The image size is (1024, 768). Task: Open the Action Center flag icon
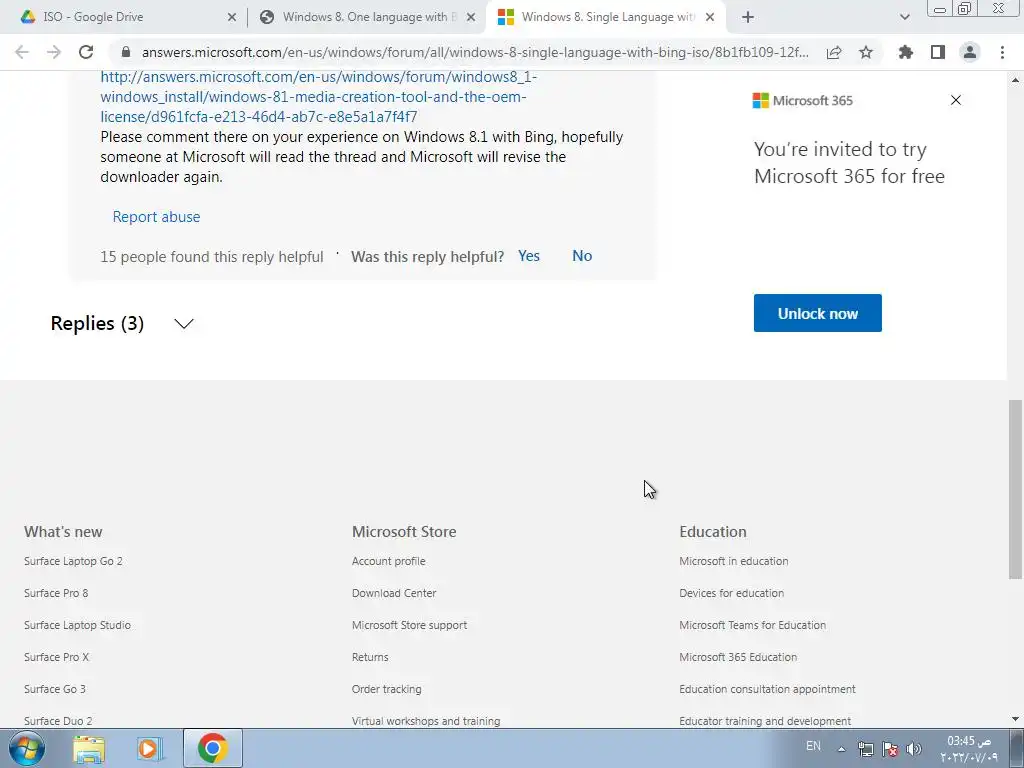pyautogui.click(x=889, y=749)
